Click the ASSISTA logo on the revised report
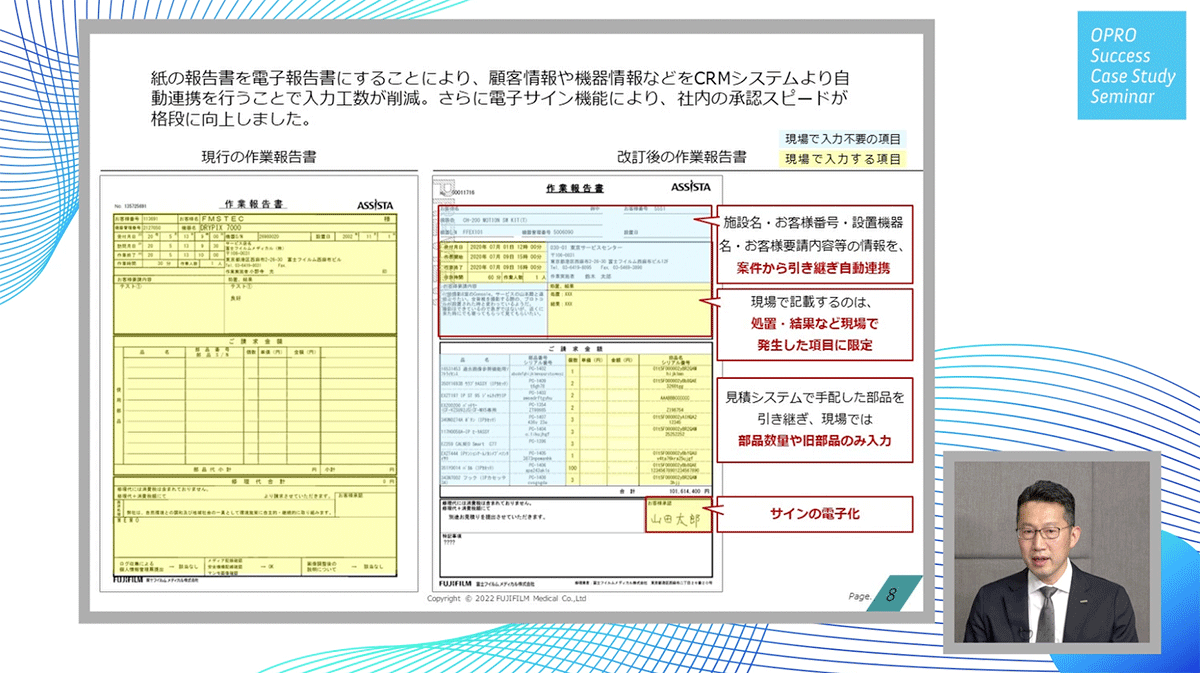This screenshot has height=673, width=1200. pos(690,187)
